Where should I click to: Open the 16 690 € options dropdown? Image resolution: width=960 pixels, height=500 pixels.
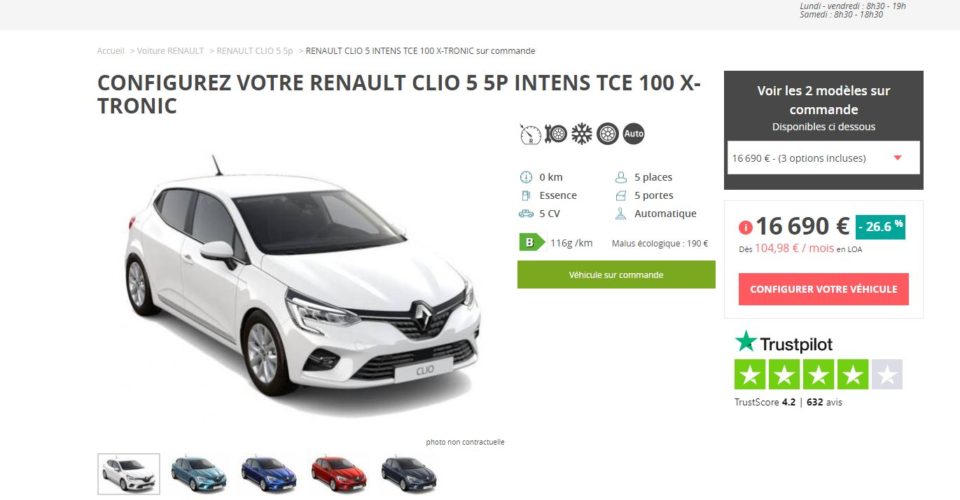click(x=823, y=158)
